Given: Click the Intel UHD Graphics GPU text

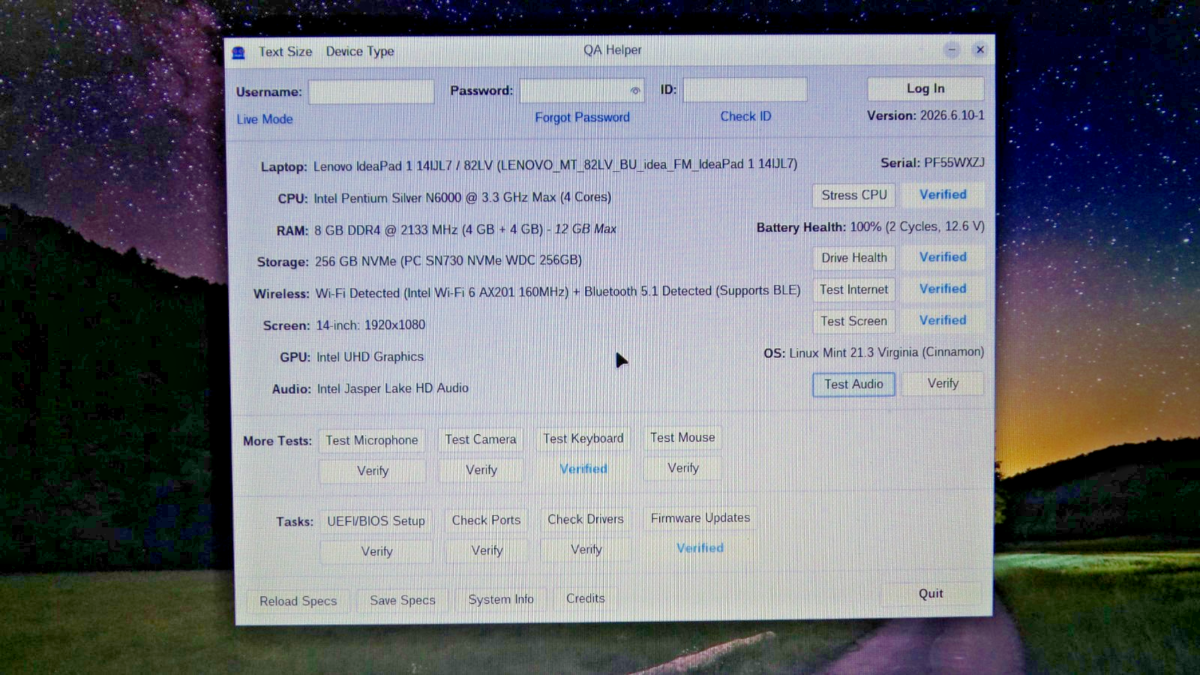Looking at the screenshot, I should point(370,357).
